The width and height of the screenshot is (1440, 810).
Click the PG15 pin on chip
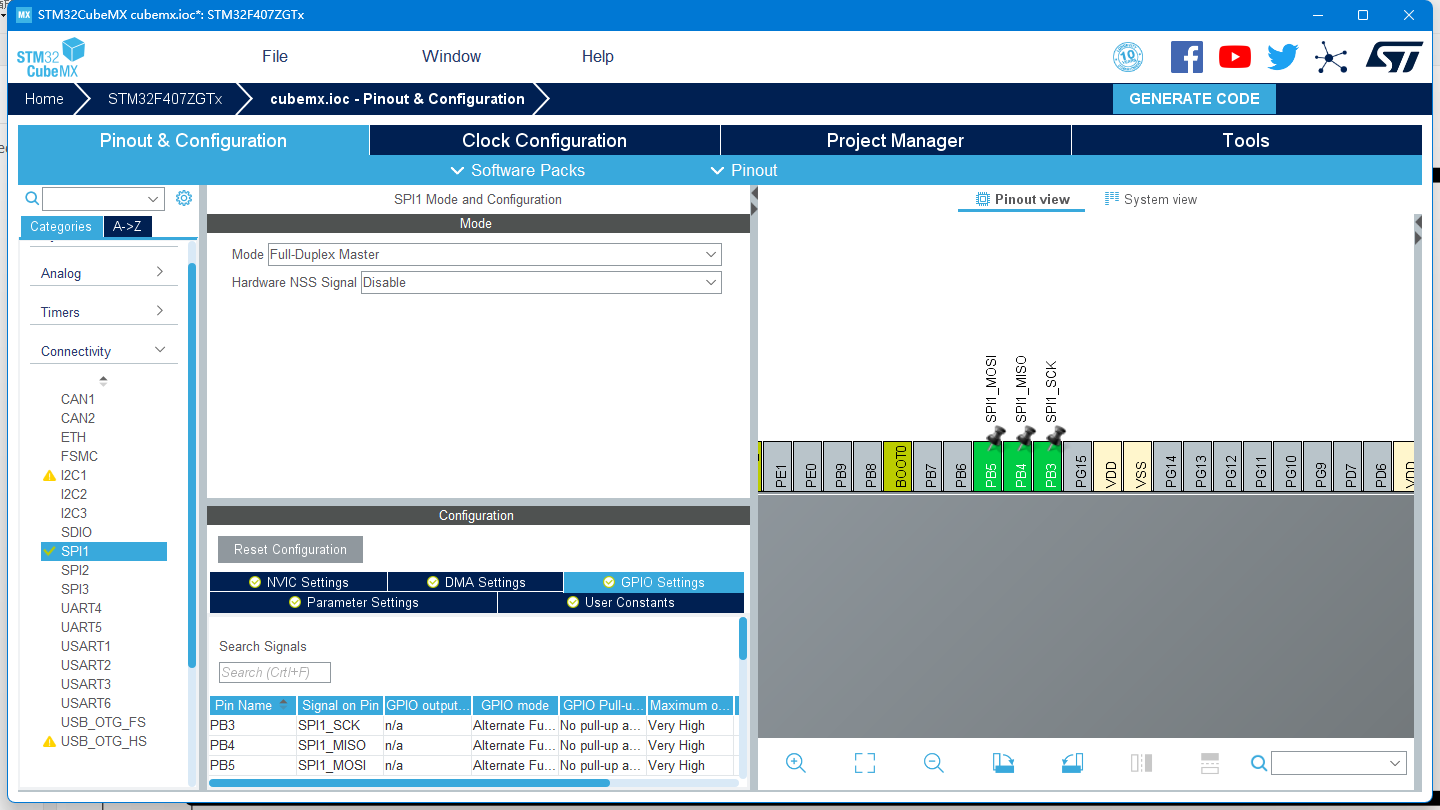pyautogui.click(x=1077, y=466)
